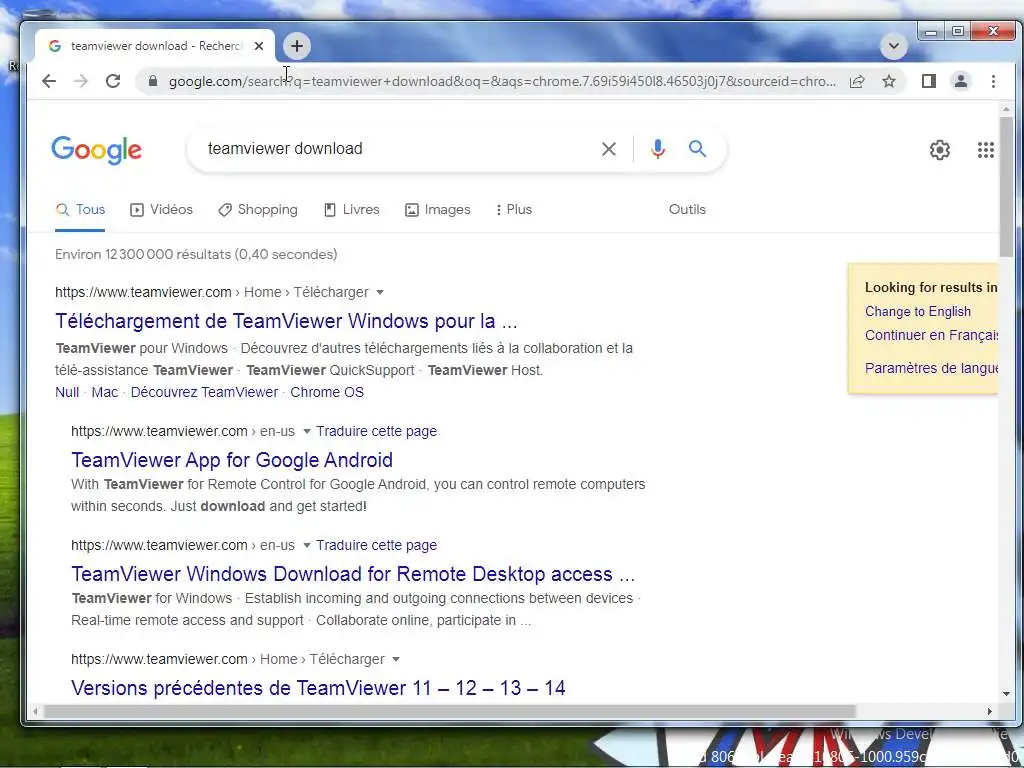Expand the arrow beside Home › Télécharger first result
1024x768 pixels.
coord(380,292)
